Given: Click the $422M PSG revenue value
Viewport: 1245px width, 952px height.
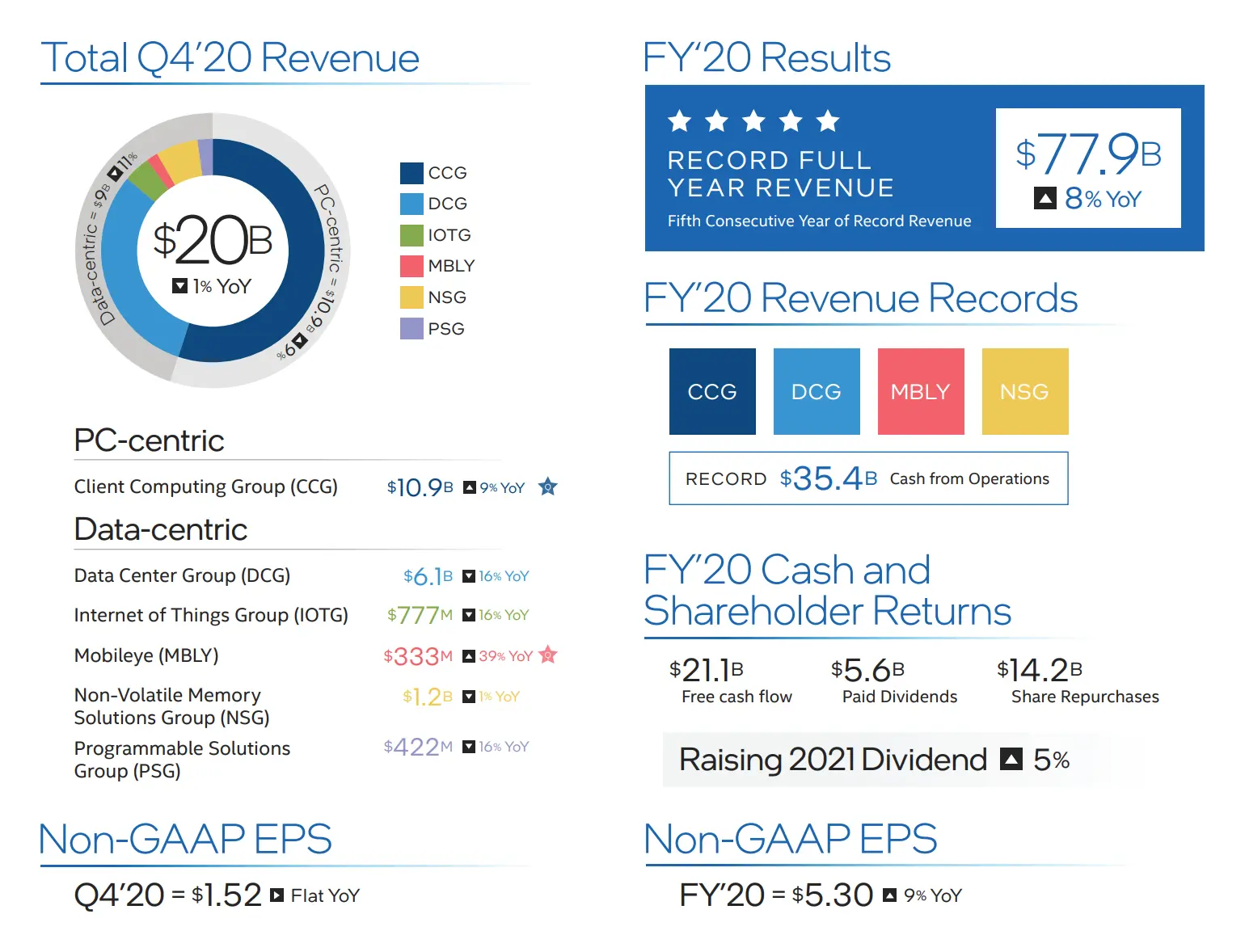Looking at the screenshot, I should point(418,747).
